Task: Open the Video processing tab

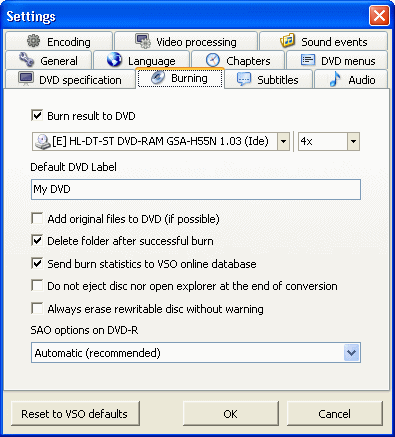Action: pyautogui.click(x=186, y=41)
